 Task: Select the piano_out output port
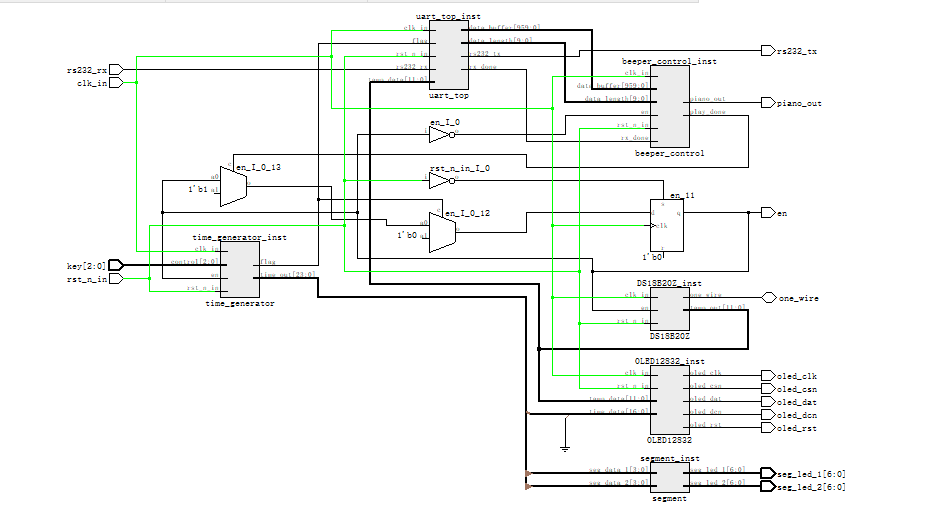tap(768, 103)
